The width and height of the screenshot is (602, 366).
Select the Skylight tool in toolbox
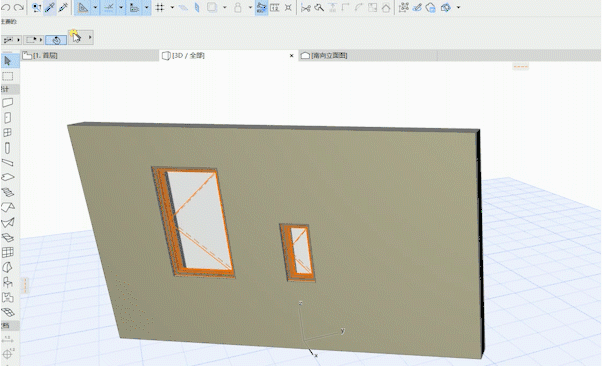coord(8,237)
